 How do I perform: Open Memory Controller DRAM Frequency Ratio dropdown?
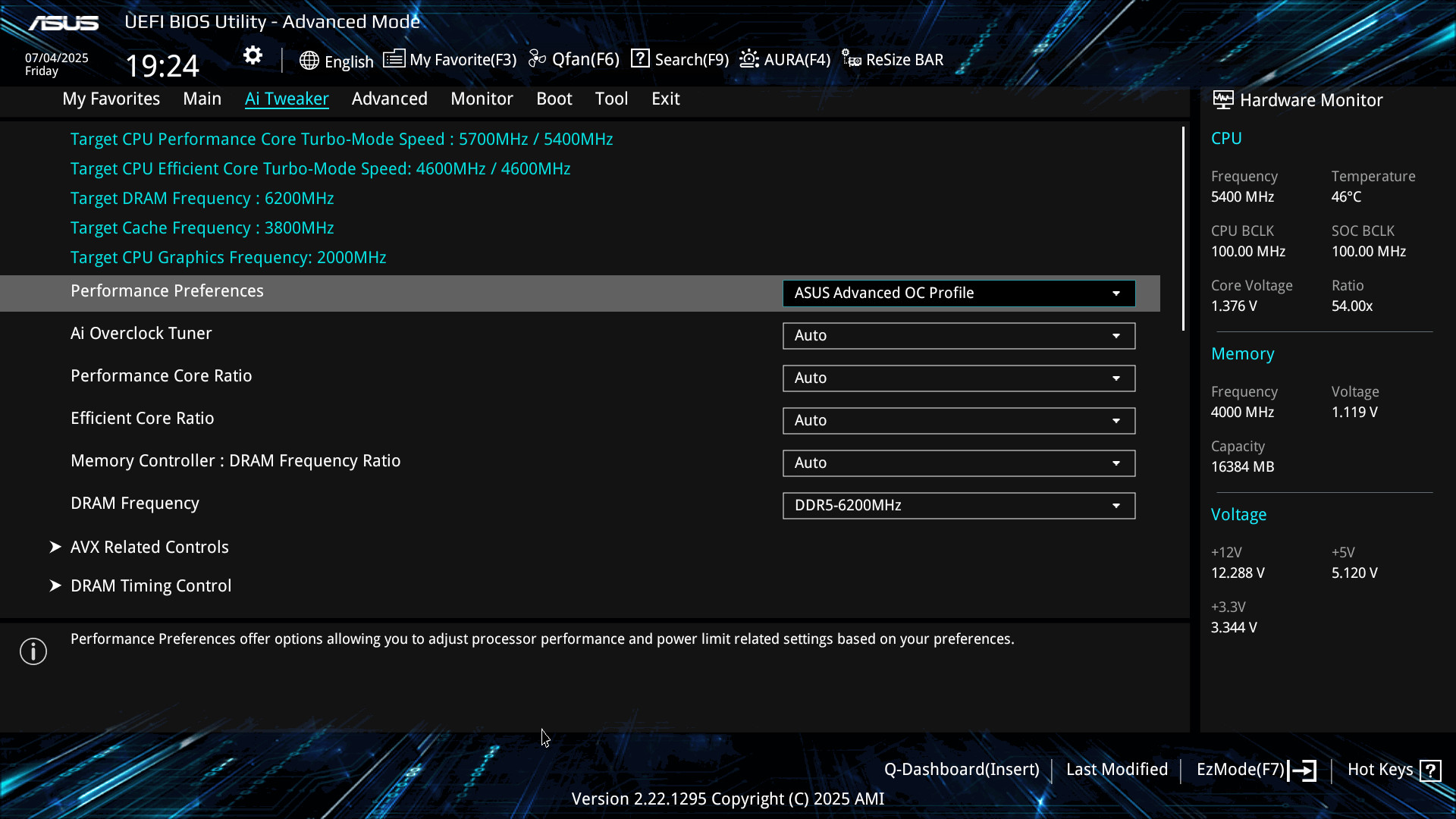click(x=959, y=463)
